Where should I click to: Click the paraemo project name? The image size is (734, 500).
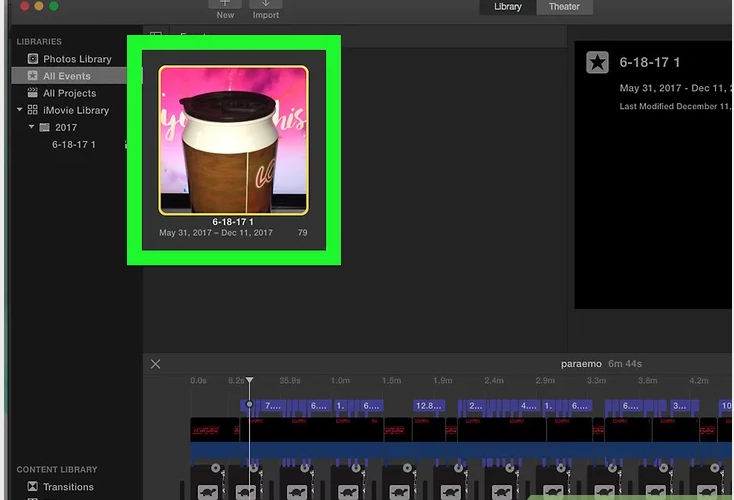coord(581,364)
